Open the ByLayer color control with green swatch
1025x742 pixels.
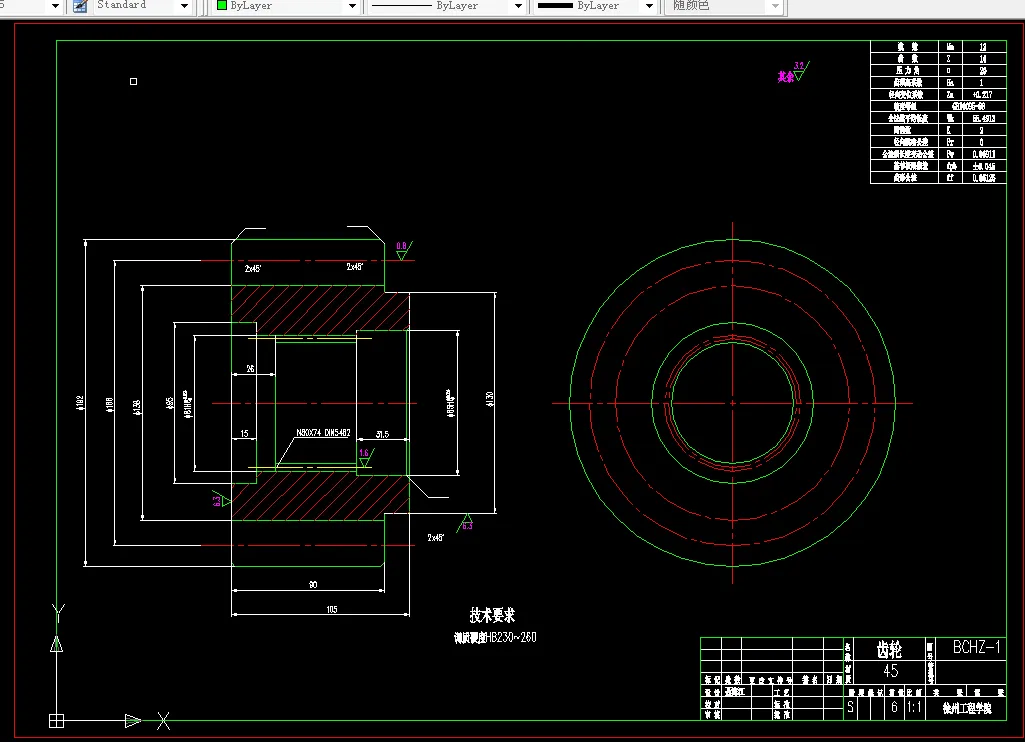pos(287,6)
